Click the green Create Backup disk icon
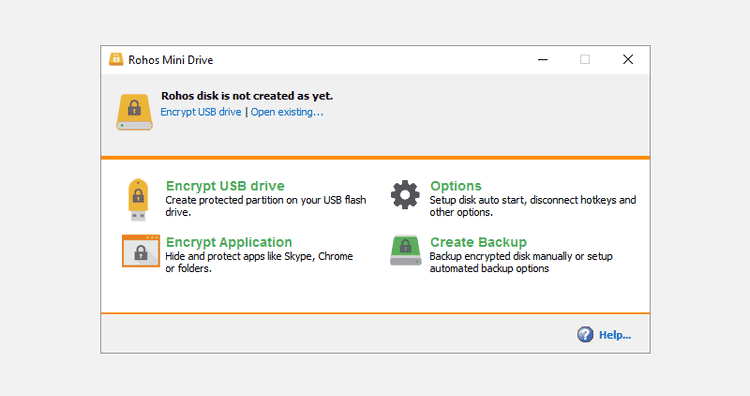This screenshot has width=750, height=396. point(406,251)
